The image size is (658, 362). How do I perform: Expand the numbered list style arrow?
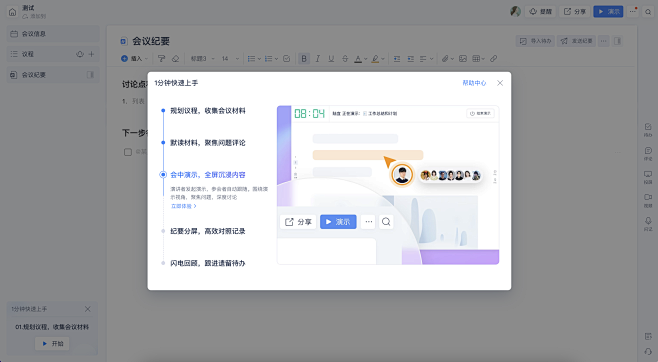277,59
